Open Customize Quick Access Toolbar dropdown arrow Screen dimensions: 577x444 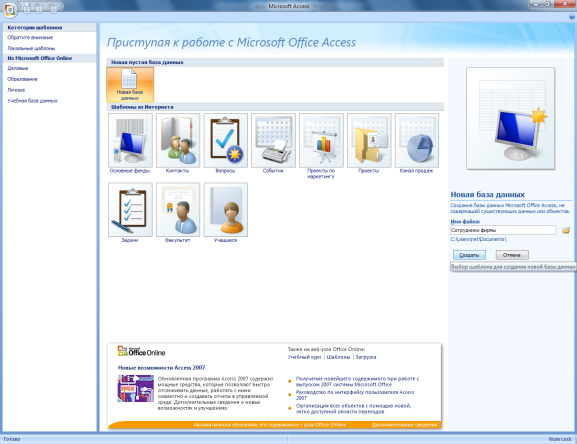click(69, 6)
